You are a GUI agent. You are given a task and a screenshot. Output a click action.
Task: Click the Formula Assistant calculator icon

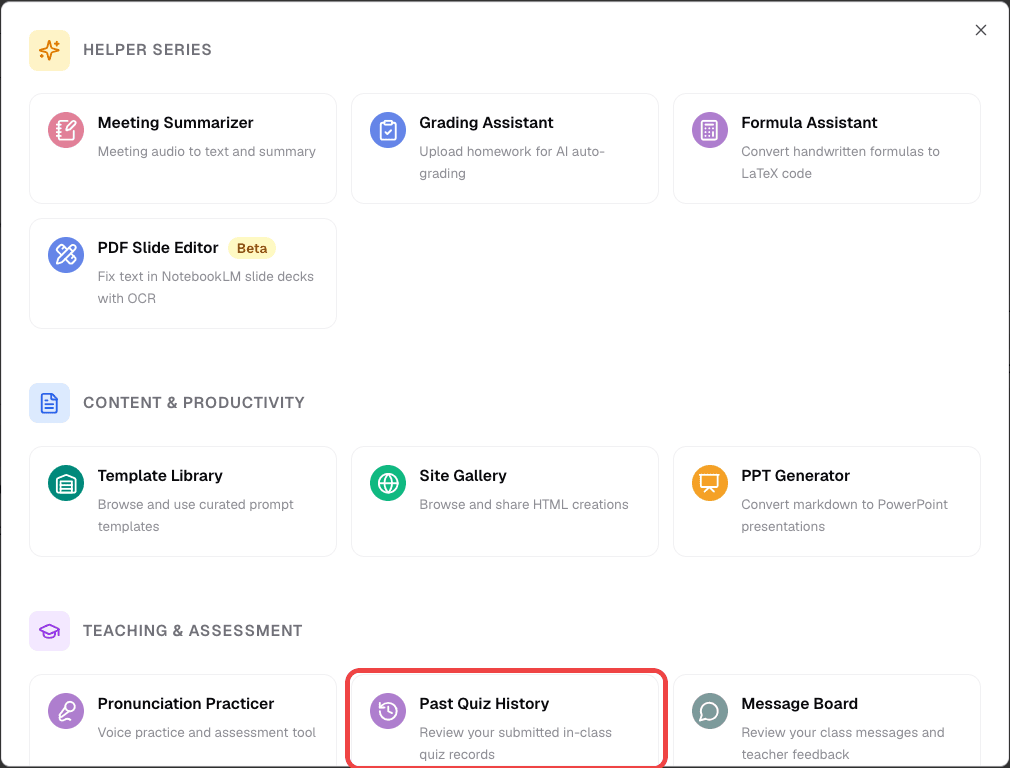tap(710, 130)
